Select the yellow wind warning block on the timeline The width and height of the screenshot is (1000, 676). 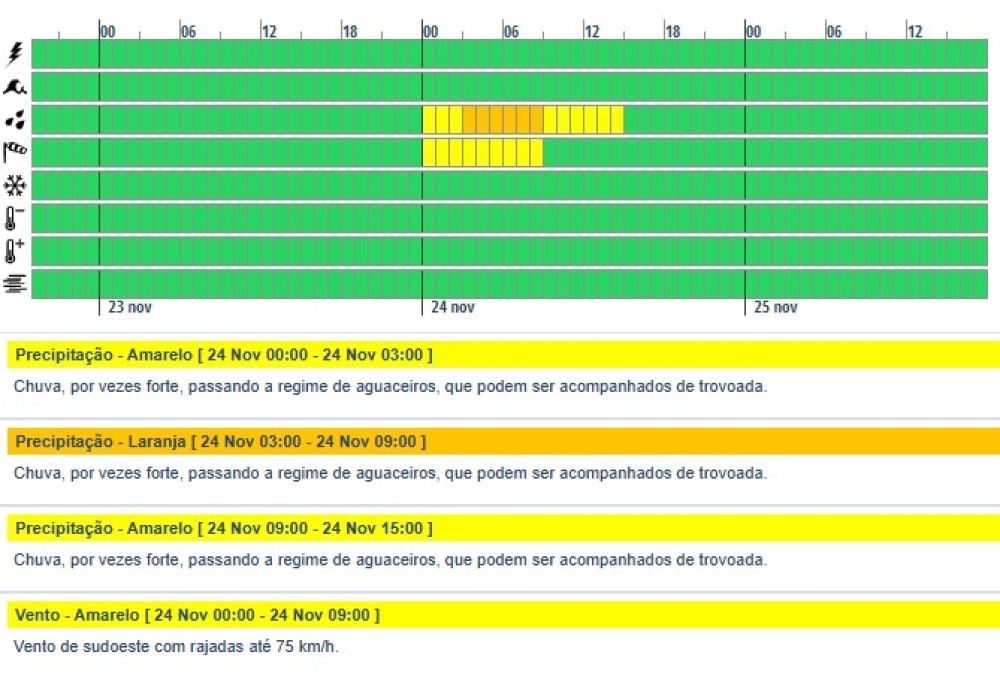(x=483, y=153)
